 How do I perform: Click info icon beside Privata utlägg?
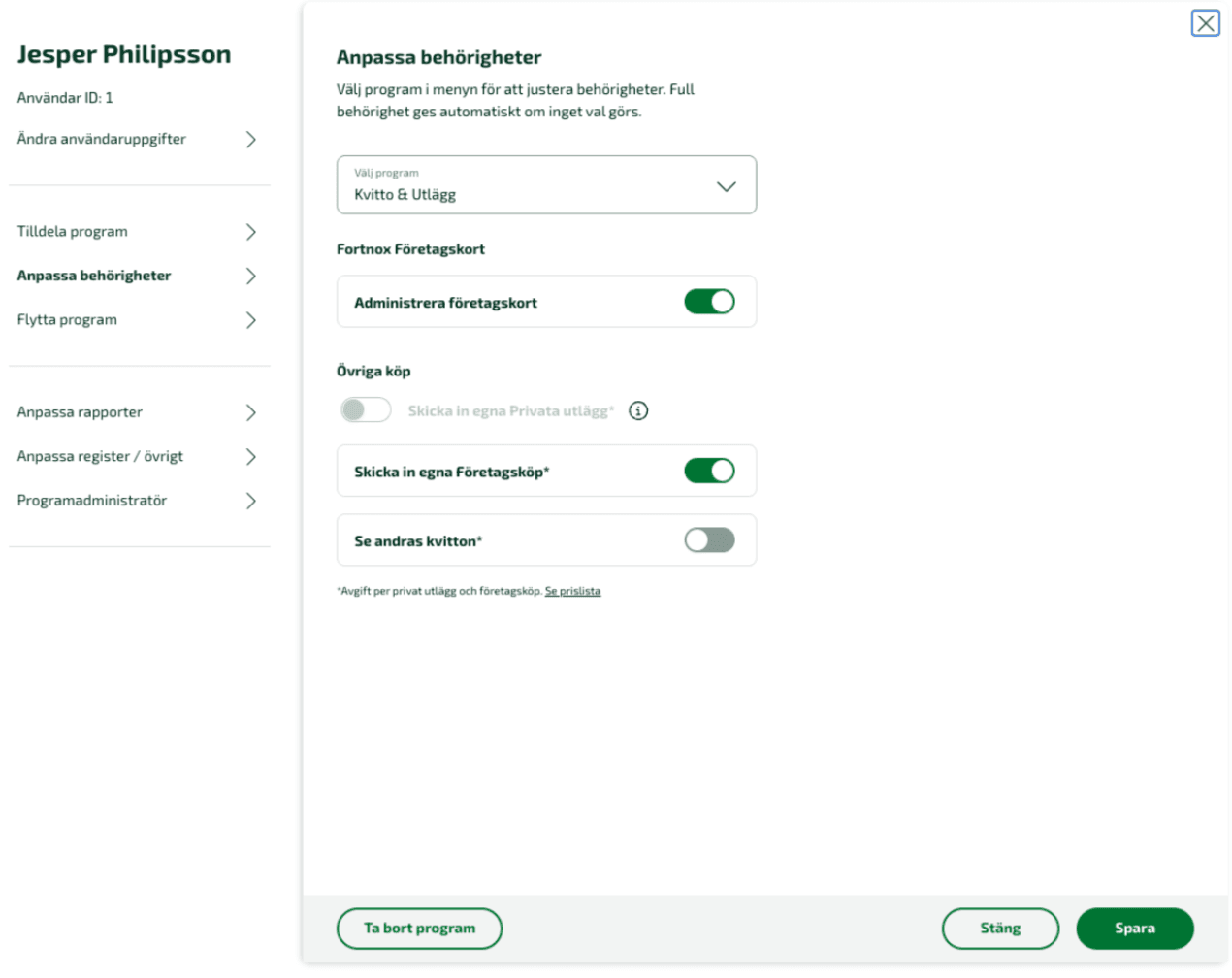[x=638, y=410]
